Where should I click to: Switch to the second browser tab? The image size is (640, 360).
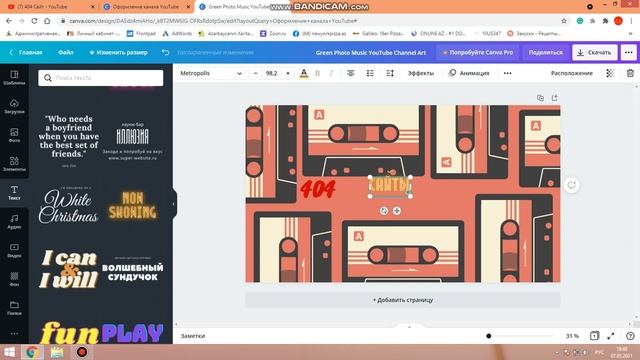coord(146,7)
